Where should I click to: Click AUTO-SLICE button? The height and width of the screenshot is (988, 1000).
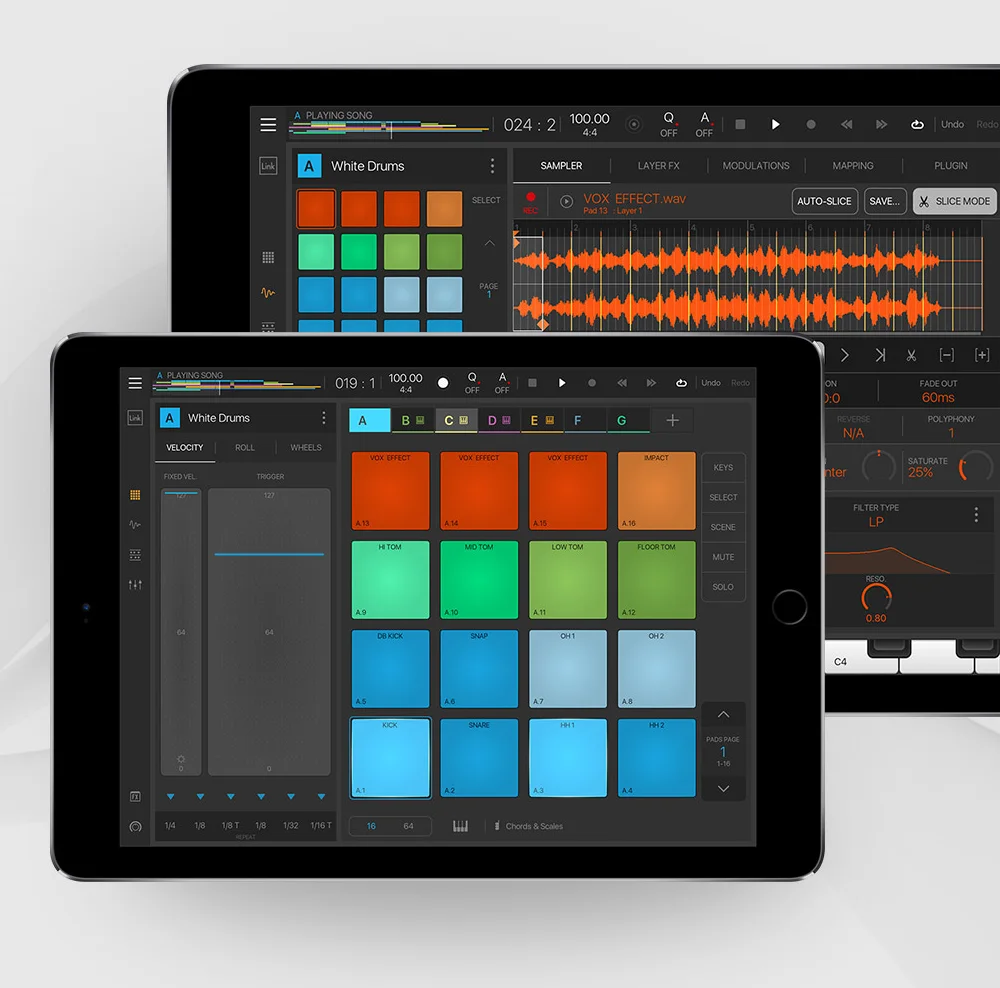pos(824,202)
